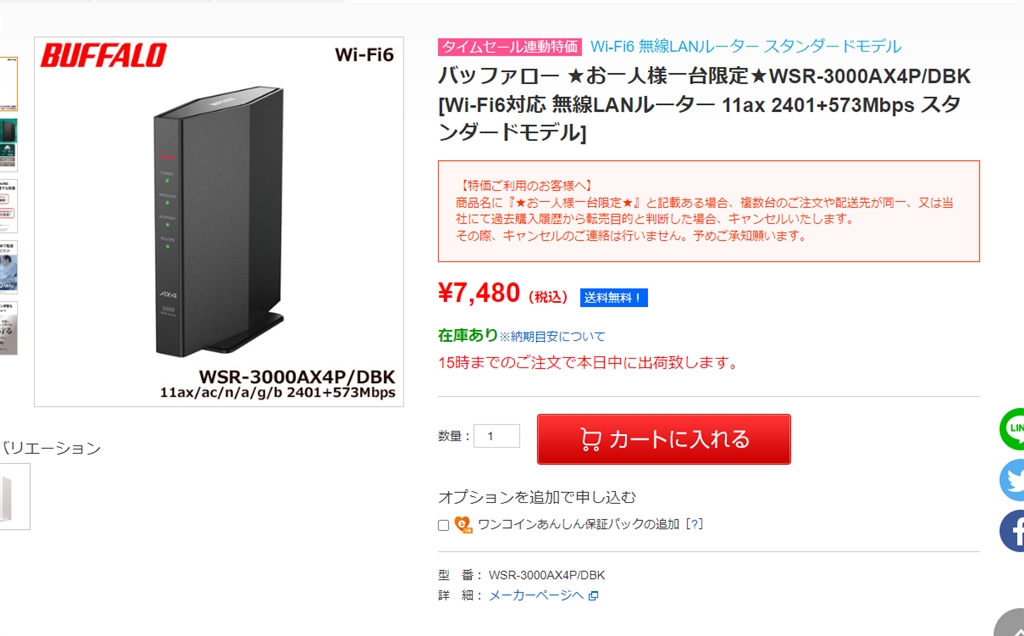The image size is (1024, 636).
Task: Enable the ワンコインあんしん保証パック checkbox
Action: [x=443, y=525]
